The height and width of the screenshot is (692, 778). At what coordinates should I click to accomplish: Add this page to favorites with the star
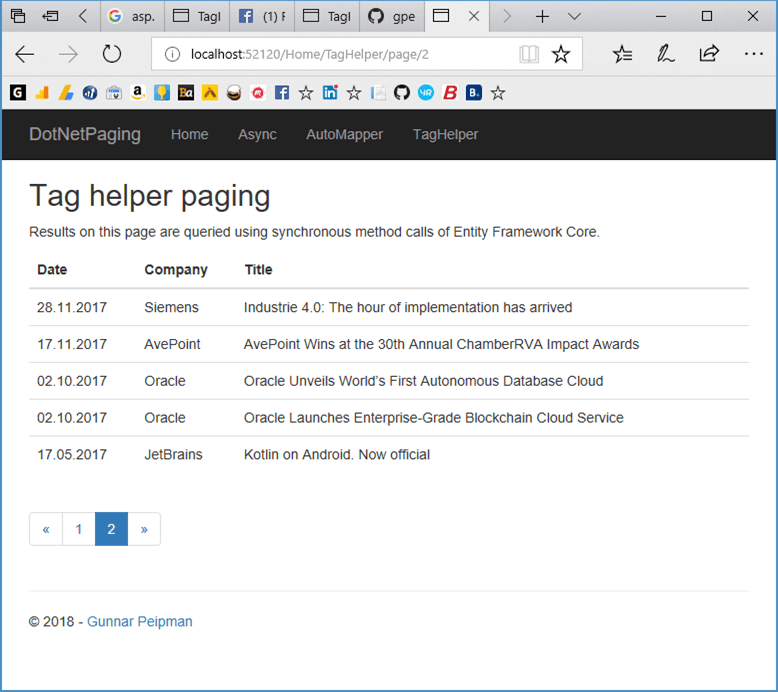pos(561,54)
